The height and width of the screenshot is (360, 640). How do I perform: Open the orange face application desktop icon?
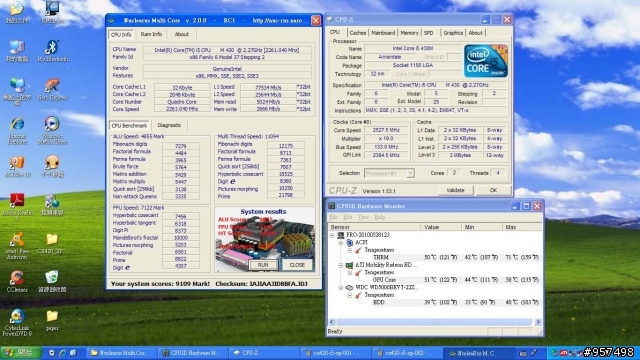click(52, 166)
